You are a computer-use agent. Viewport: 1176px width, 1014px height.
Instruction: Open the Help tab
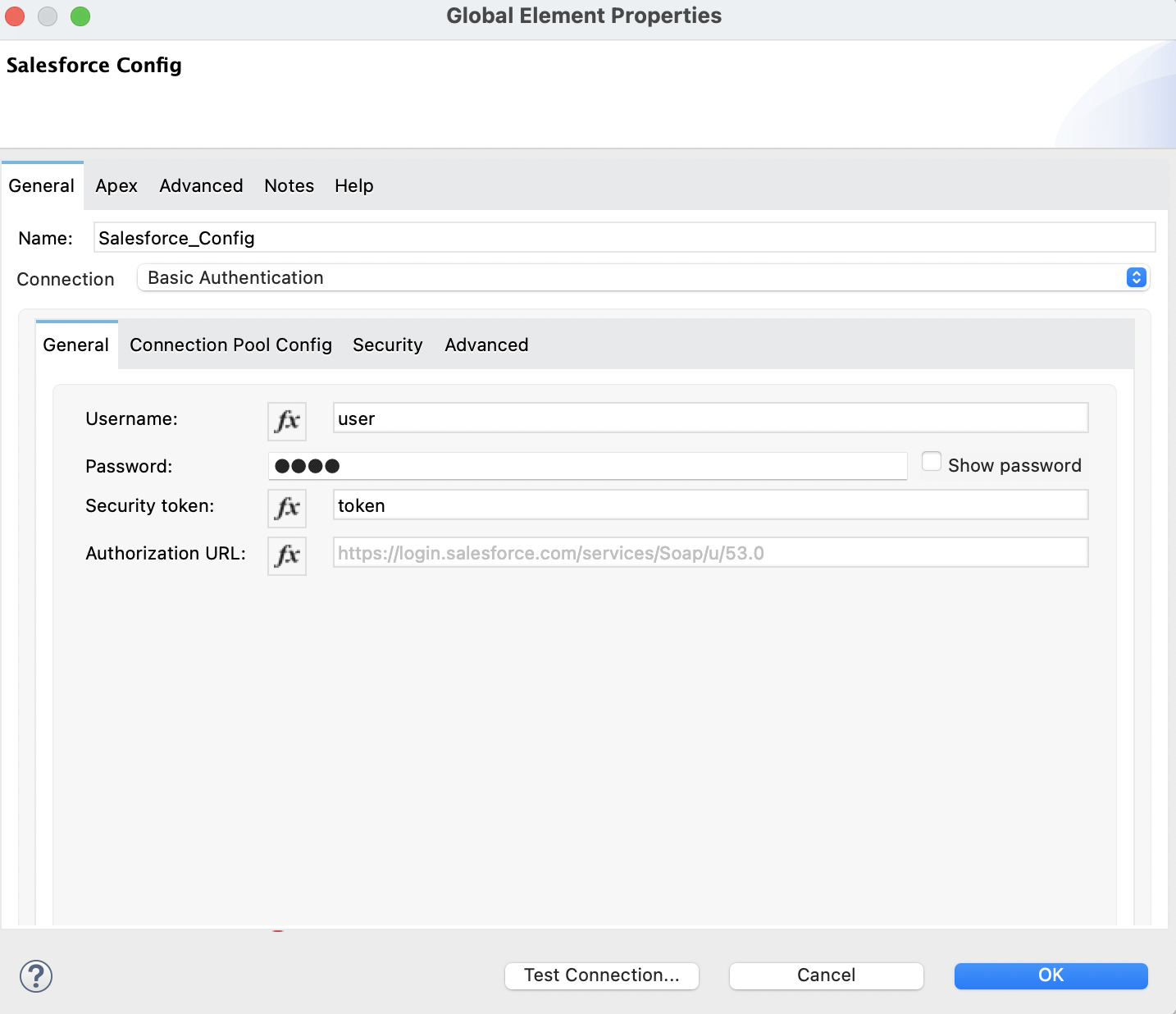[x=353, y=185]
